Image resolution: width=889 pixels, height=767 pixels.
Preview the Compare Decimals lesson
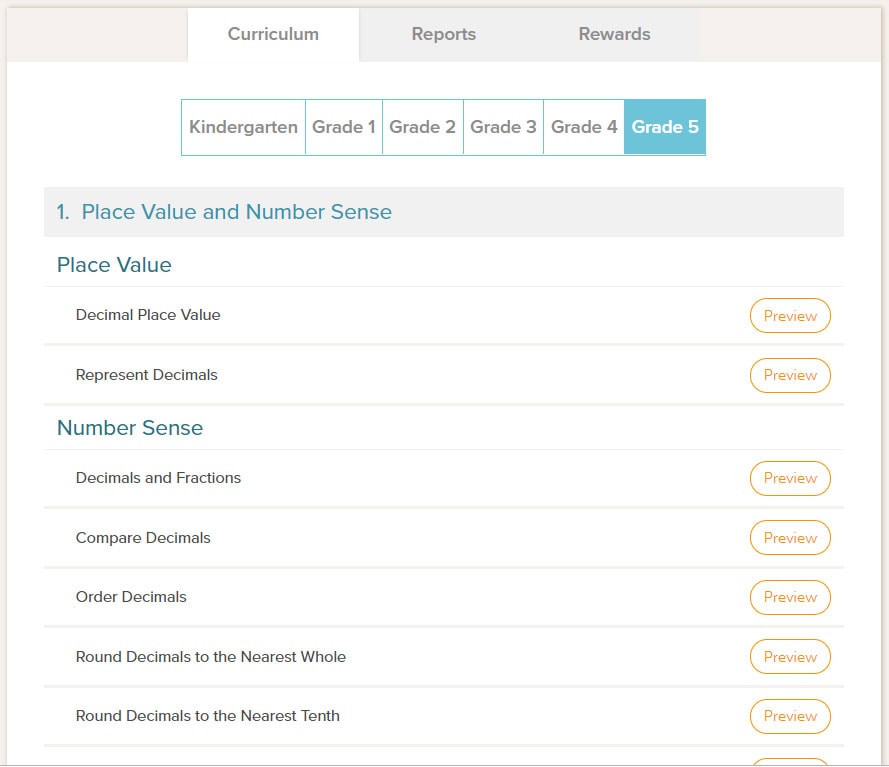(x=790, y=537)
